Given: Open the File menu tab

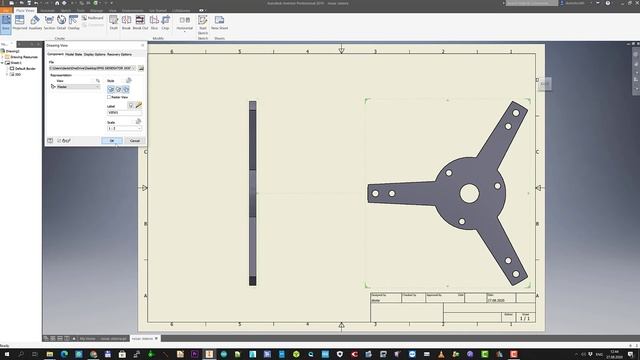Looking at the screenshot, I should (x=5, y=11).
